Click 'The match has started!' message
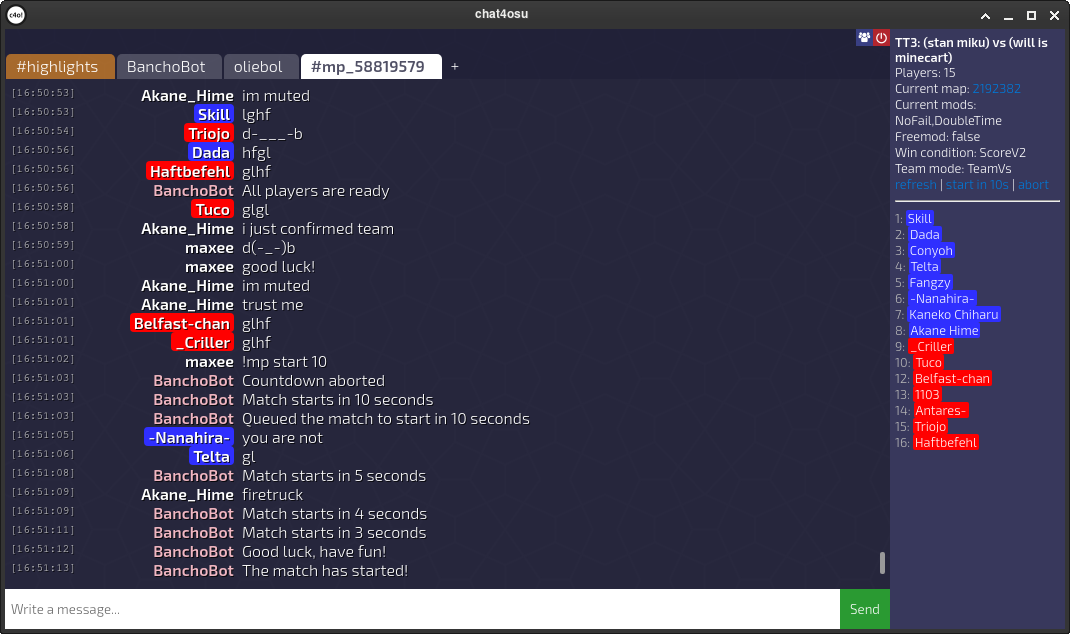The width and height of the screenshot is (1070, 634). (325, 571)
